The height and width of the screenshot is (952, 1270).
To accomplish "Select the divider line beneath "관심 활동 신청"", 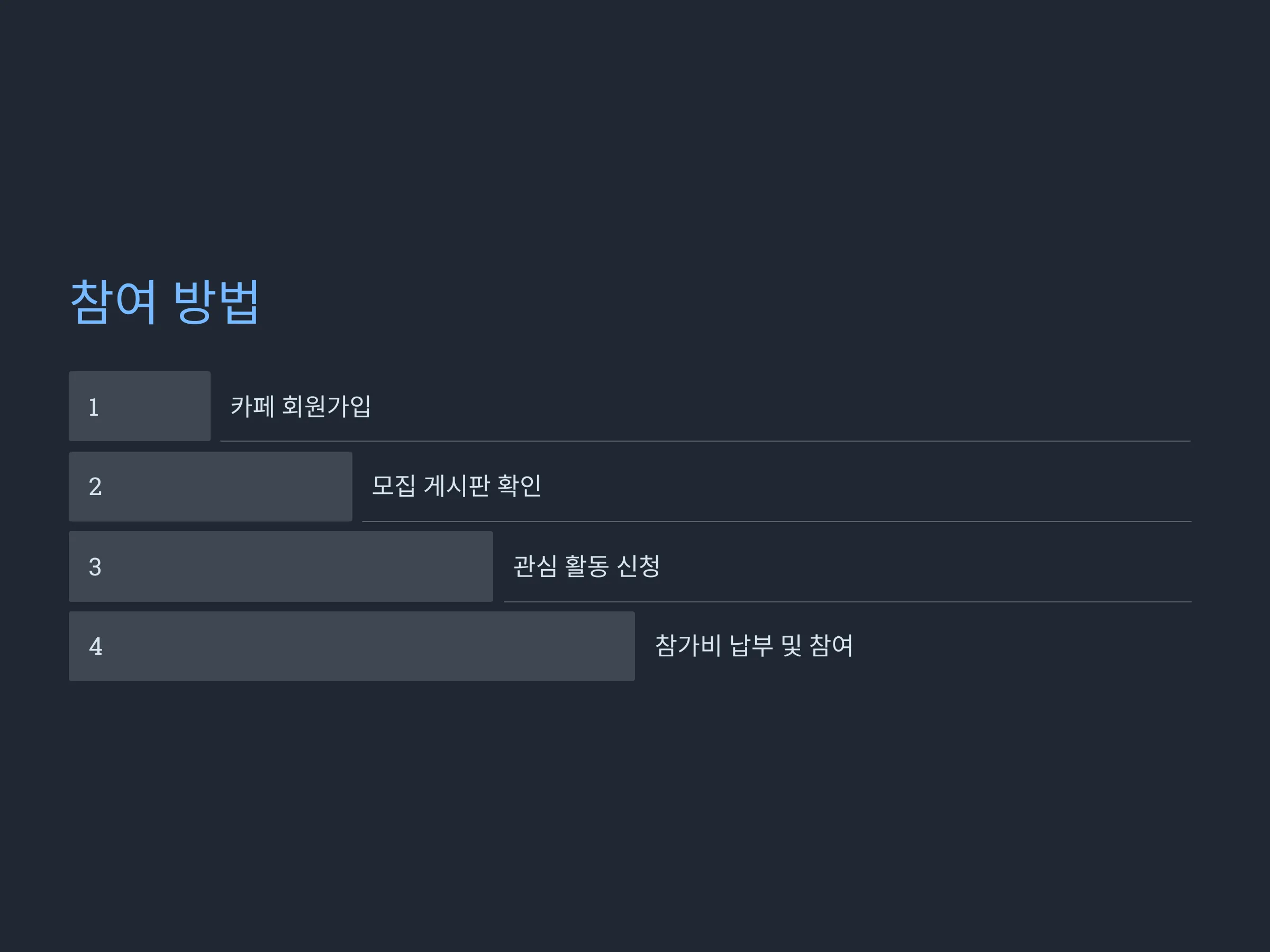I will pyautogui.click(x=848, y=602).
